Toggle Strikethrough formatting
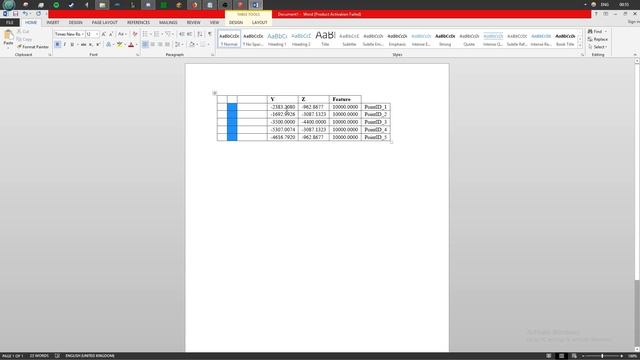This screenshot has height=360, width=640. [83, 44]
